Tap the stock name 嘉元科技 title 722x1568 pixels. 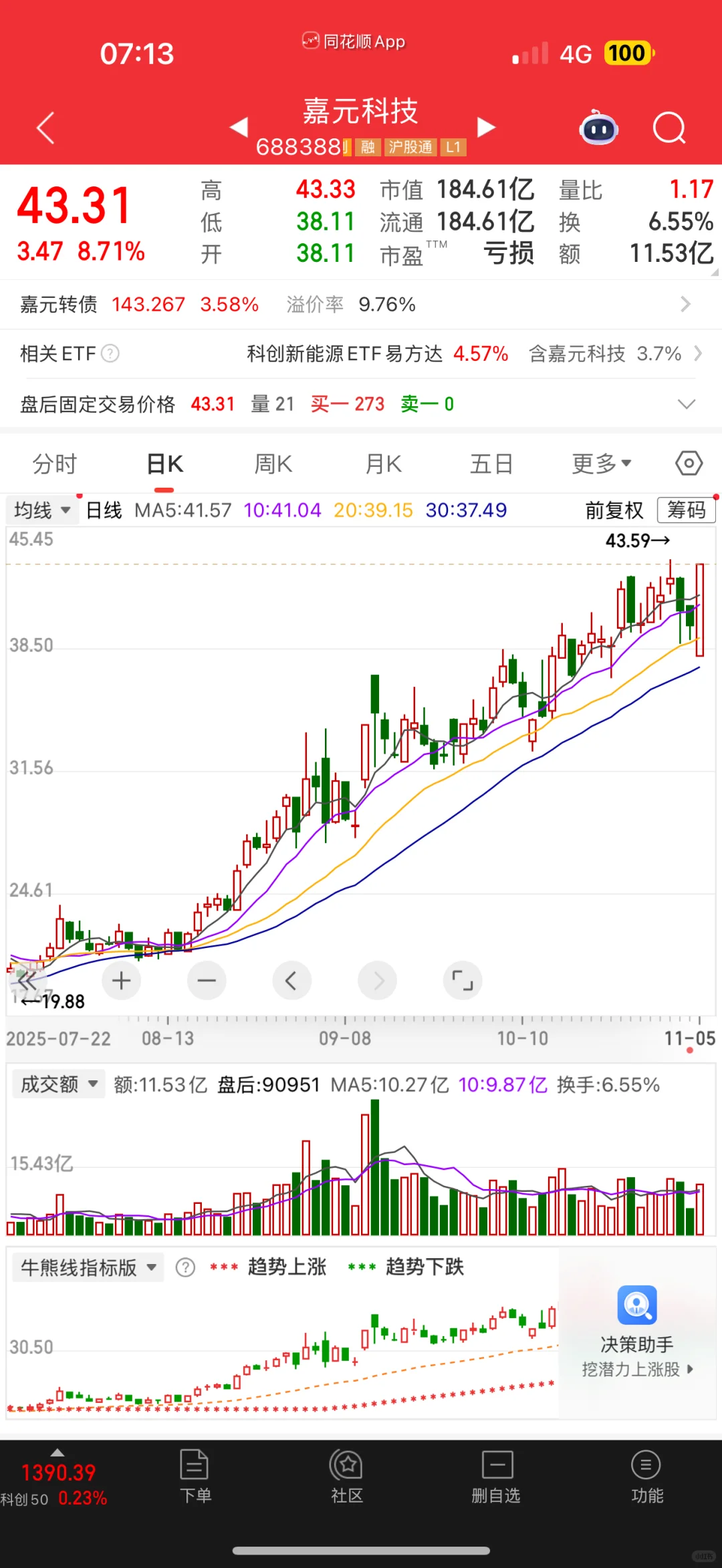[x=360, y=111]
